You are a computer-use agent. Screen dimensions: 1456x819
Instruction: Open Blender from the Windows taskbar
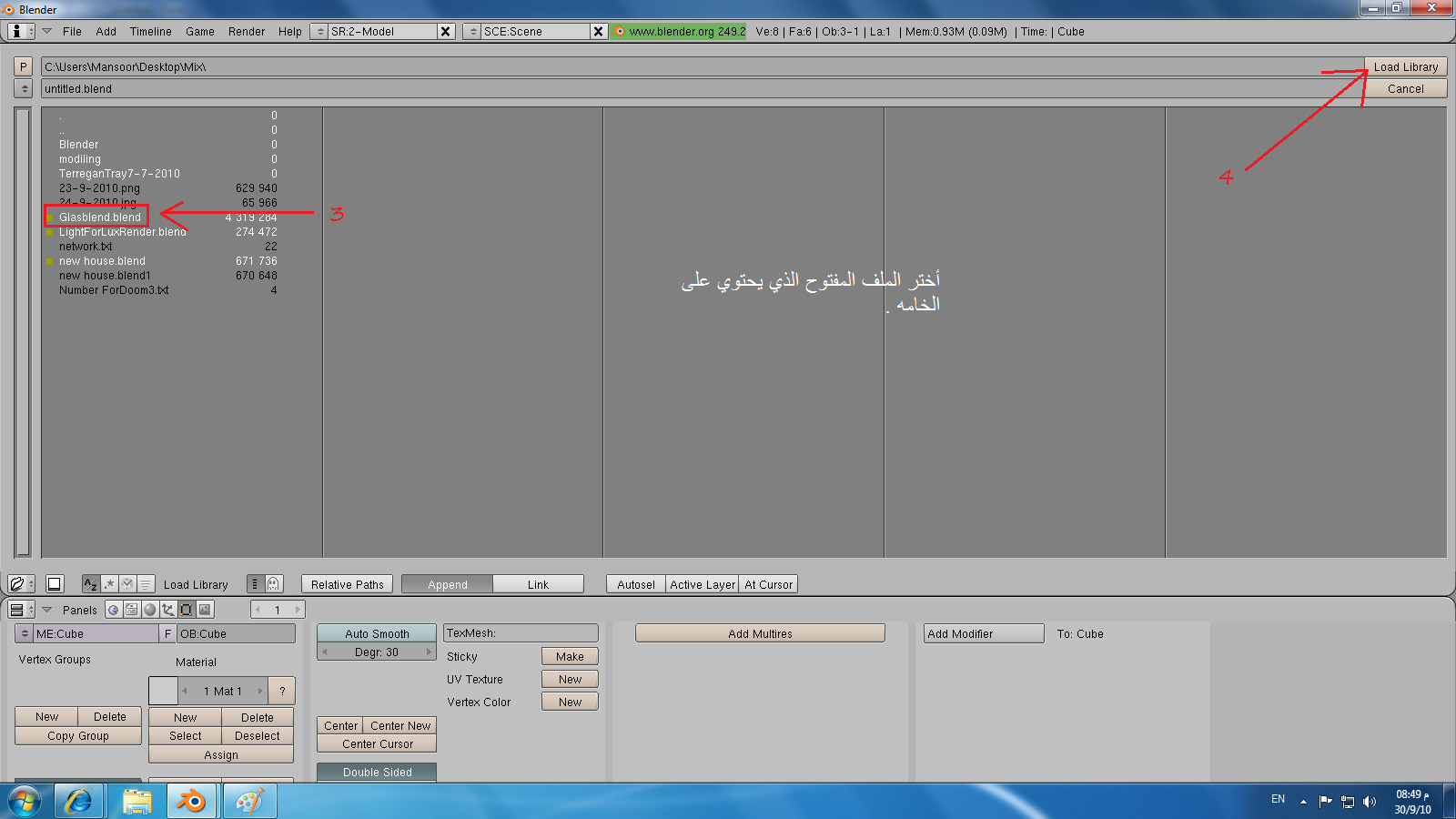coord(191,802)
